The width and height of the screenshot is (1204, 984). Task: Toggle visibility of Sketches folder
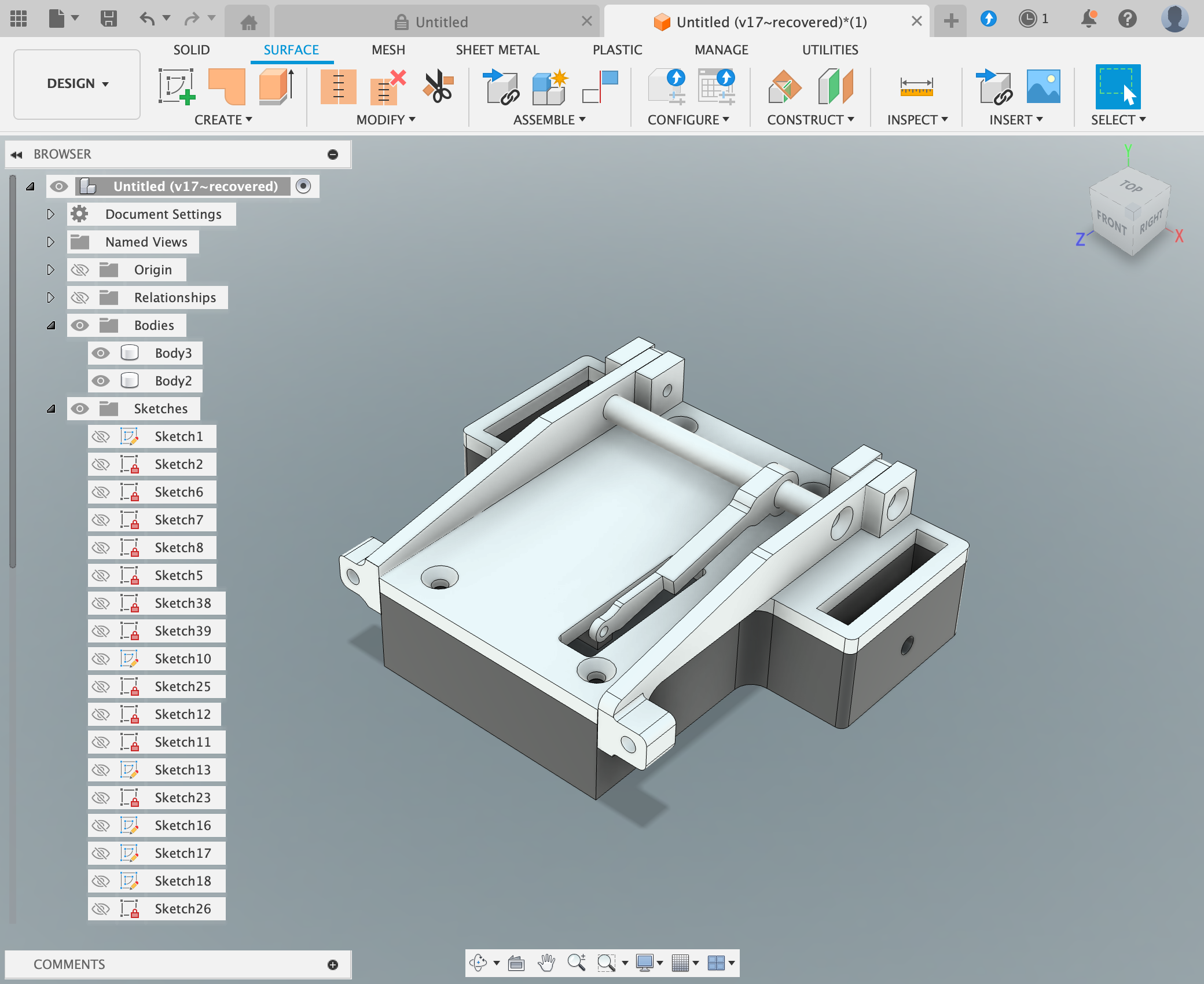click(x=80, y=409)
